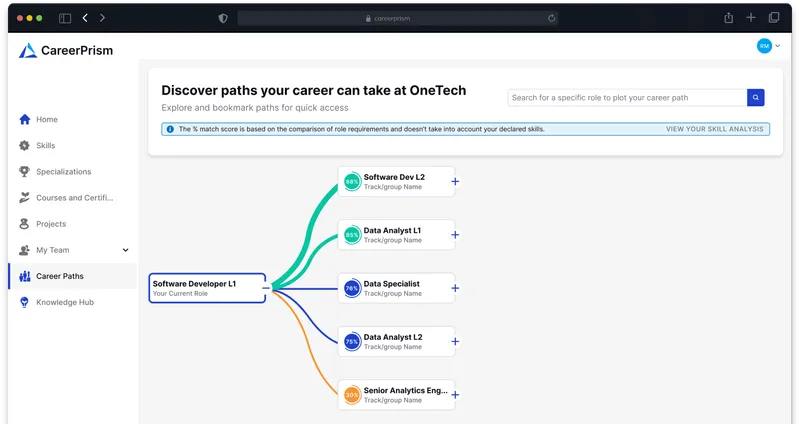Select the Software Dev L2 card title
Viewport: 800px width, 424px height.
click(394, 177)
